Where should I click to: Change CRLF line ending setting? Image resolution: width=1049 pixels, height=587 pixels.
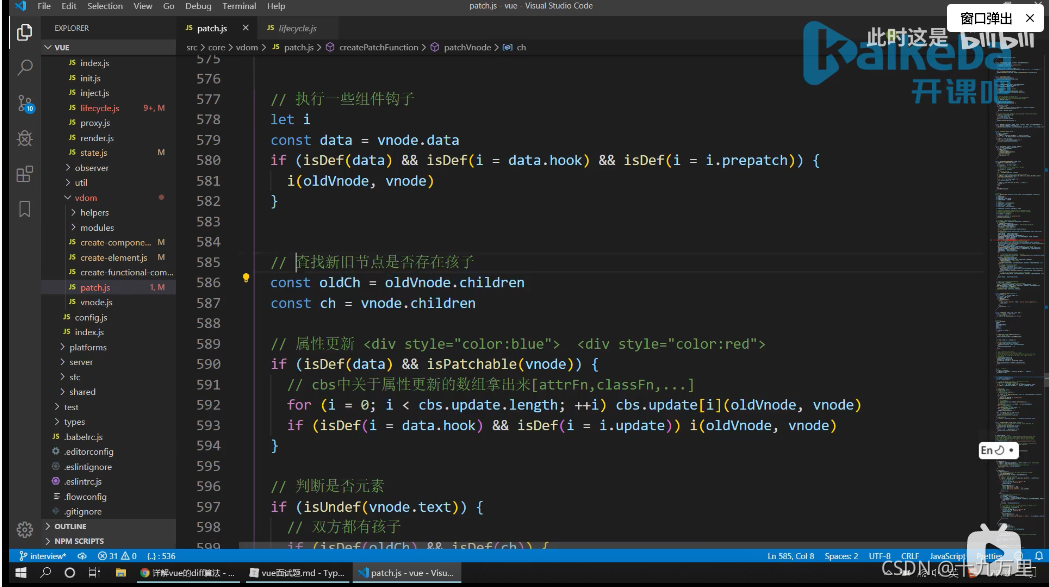[x=911, y=556]
